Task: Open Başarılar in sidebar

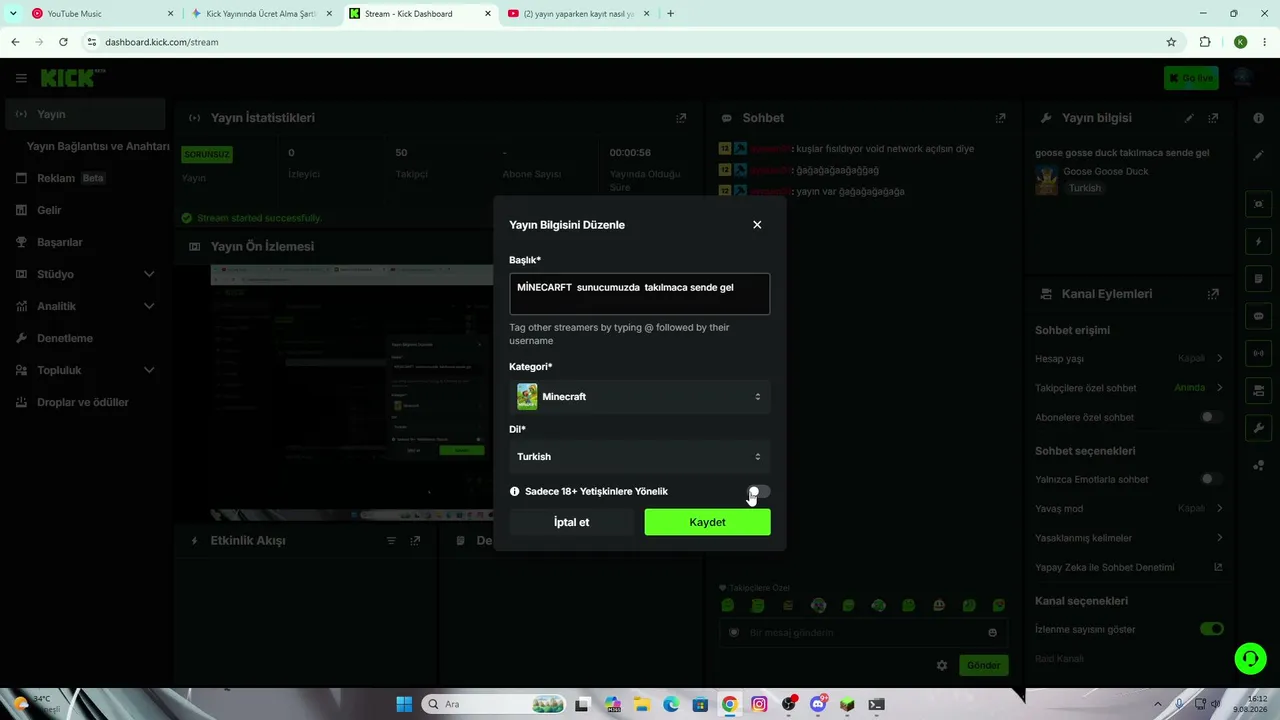Action: click(x=85, y=242)
